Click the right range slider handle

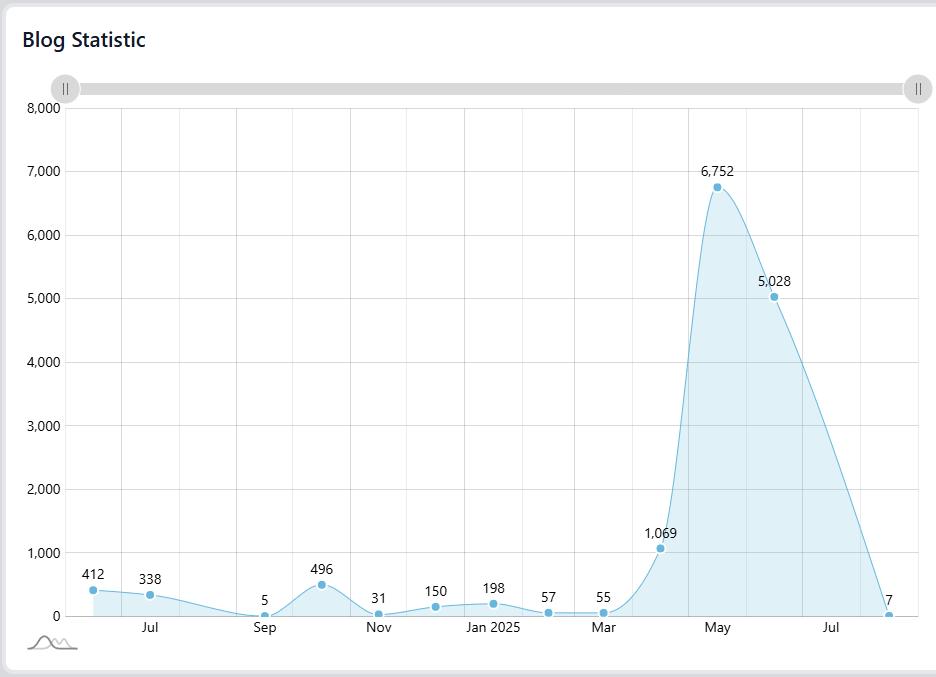pyautogui.click(x=917, y=89)
